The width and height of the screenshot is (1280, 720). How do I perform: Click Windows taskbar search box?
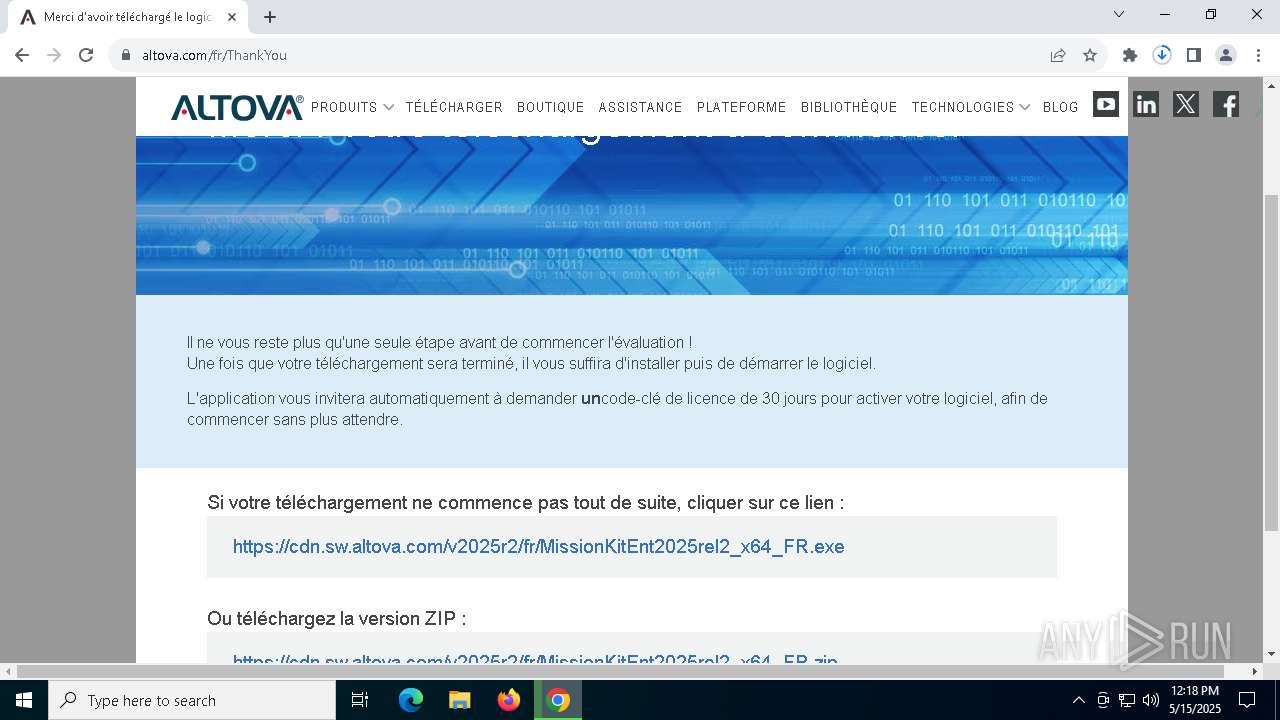[x=192, y=700]
